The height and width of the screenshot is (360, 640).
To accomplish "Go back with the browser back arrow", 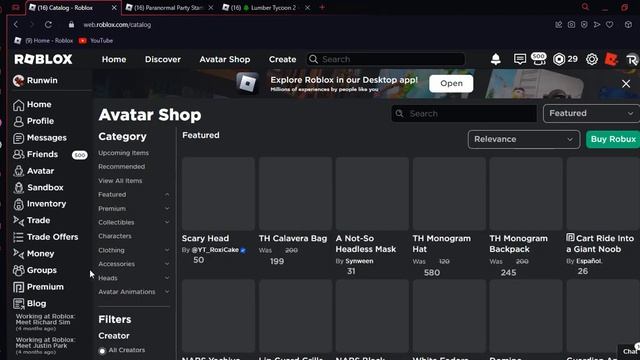I will pyautogui.click(x=16, y=24).
